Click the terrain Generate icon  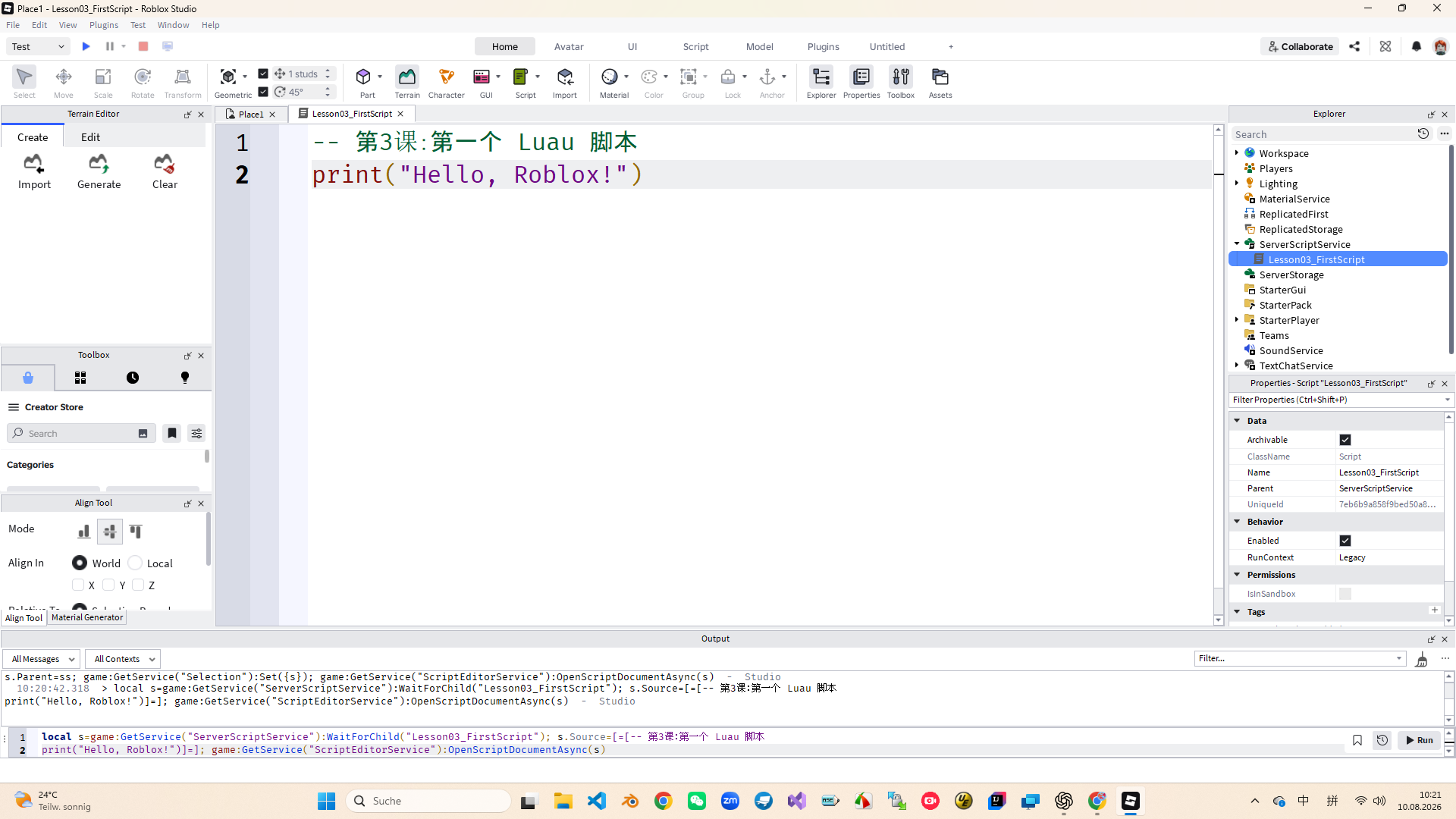99,171
